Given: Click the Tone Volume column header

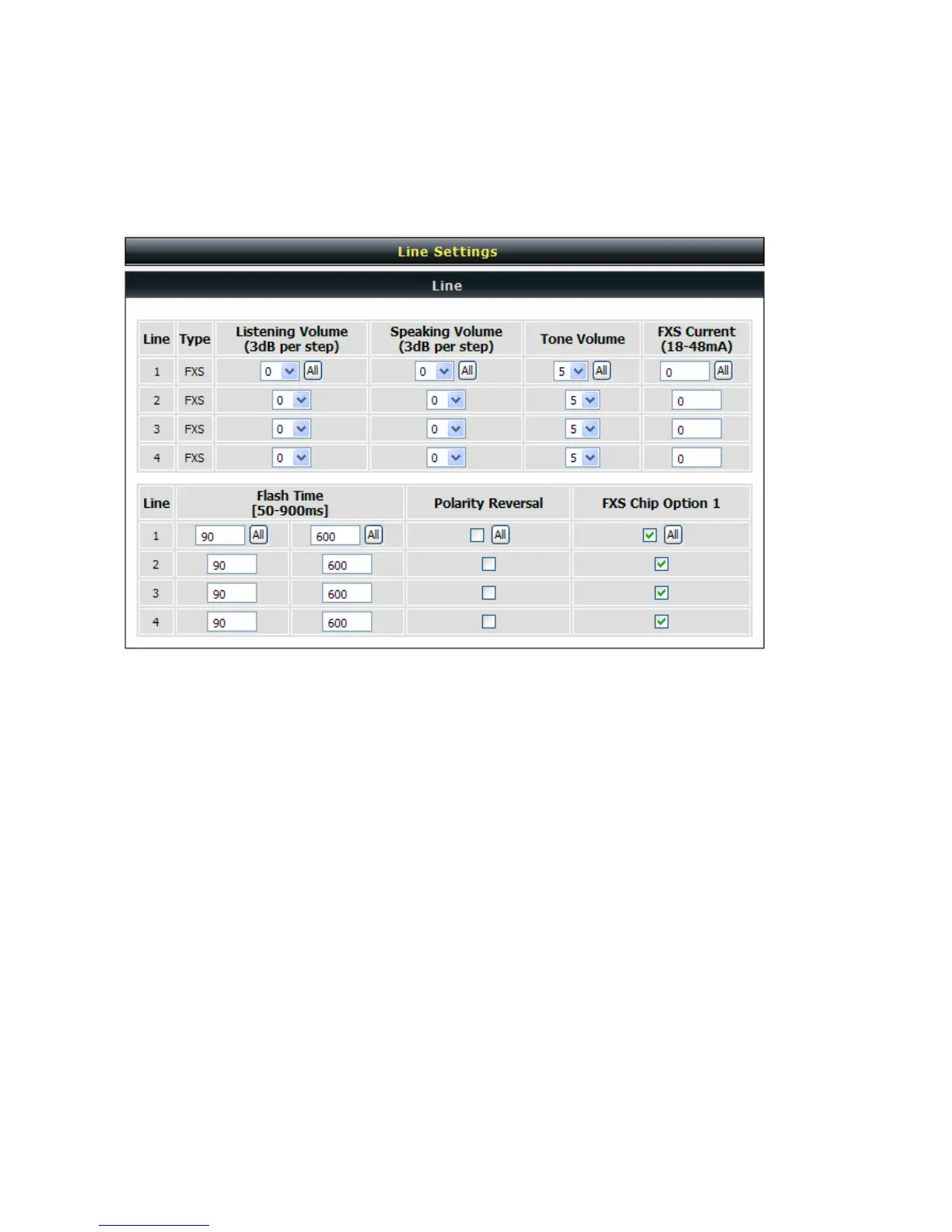Looking at the screenshot, I should (583, 339).
